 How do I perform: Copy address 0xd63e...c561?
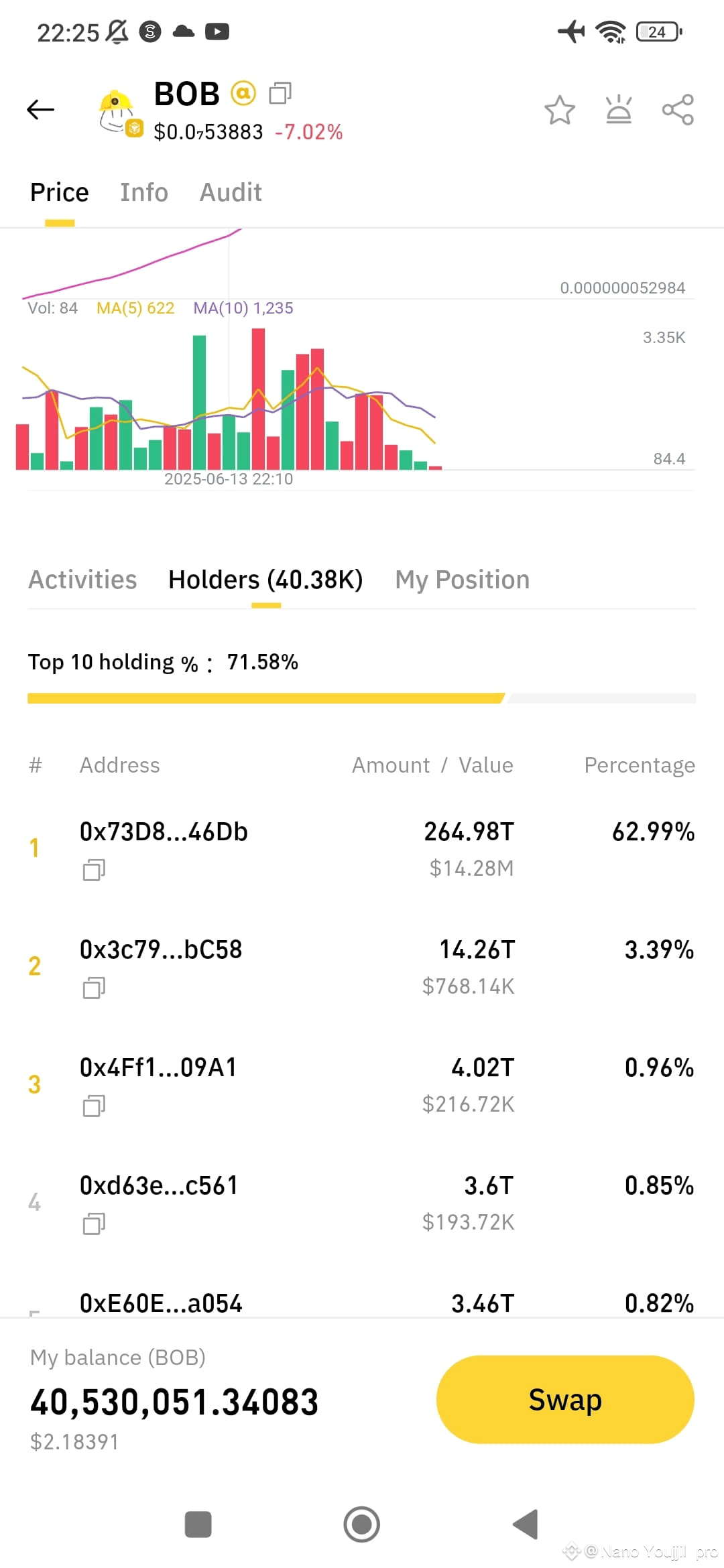pos(94,1224)
